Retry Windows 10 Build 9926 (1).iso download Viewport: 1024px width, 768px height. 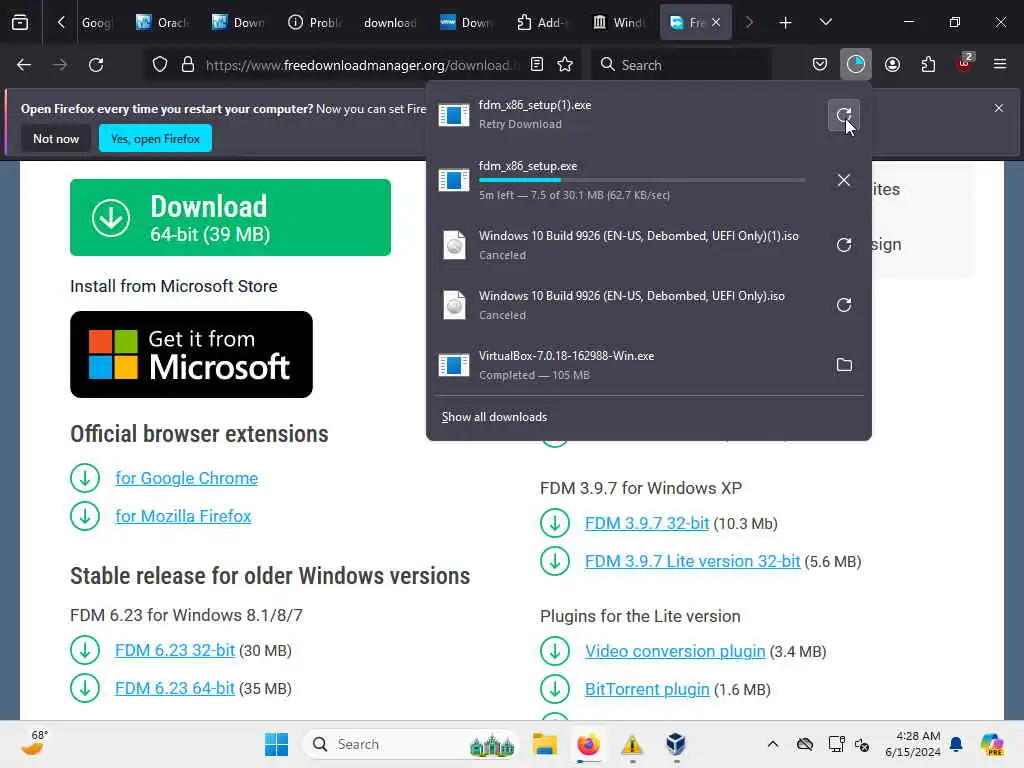tap(843, 245)
